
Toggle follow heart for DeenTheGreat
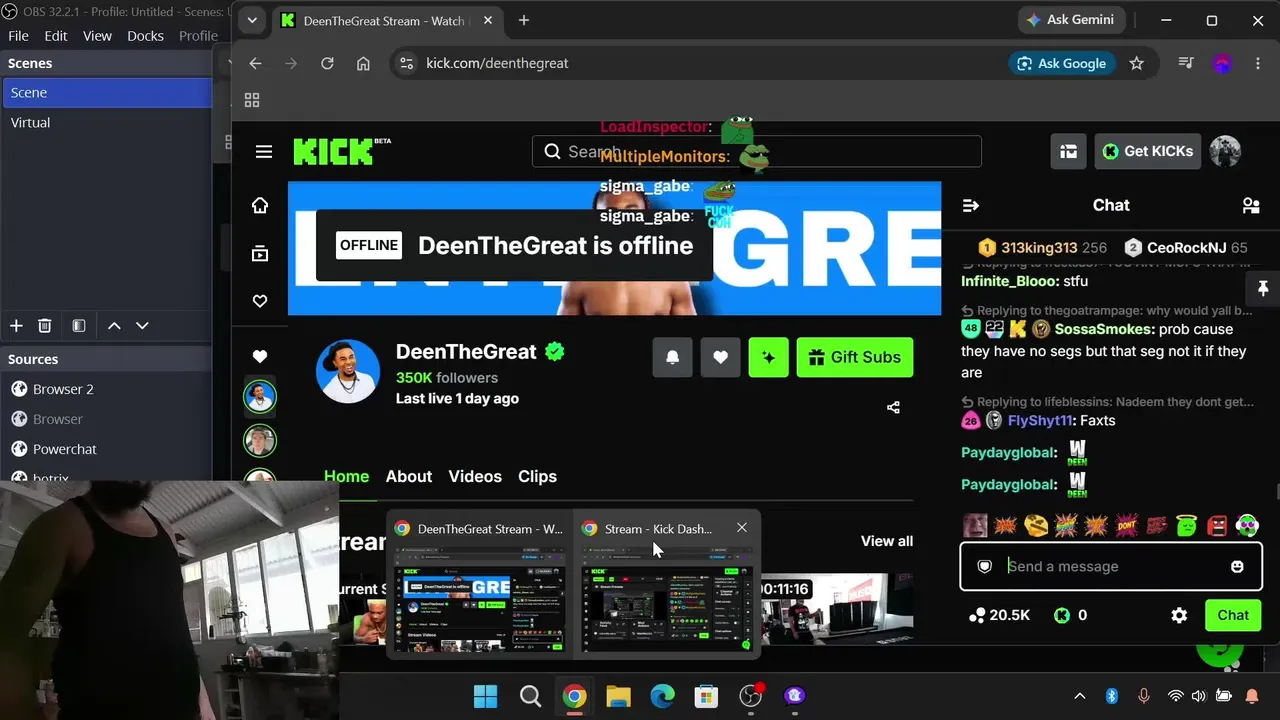coord(721,357)
